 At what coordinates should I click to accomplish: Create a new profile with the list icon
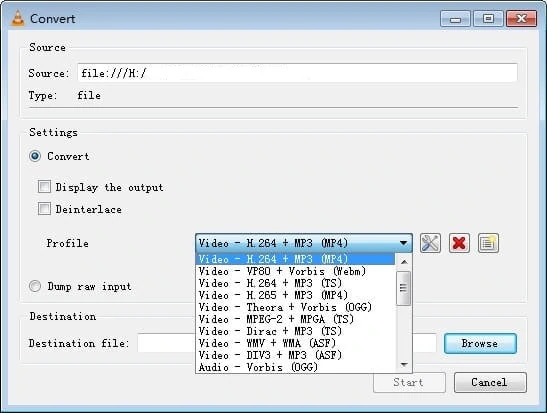tap(488, 243)
